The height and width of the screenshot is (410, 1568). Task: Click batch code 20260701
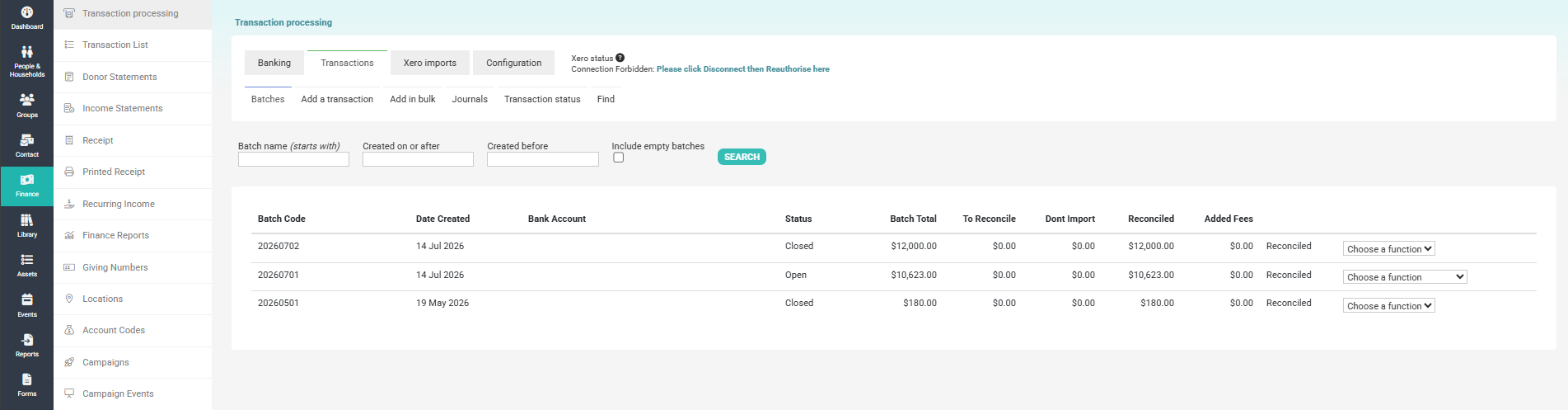(x=278, y=275)
